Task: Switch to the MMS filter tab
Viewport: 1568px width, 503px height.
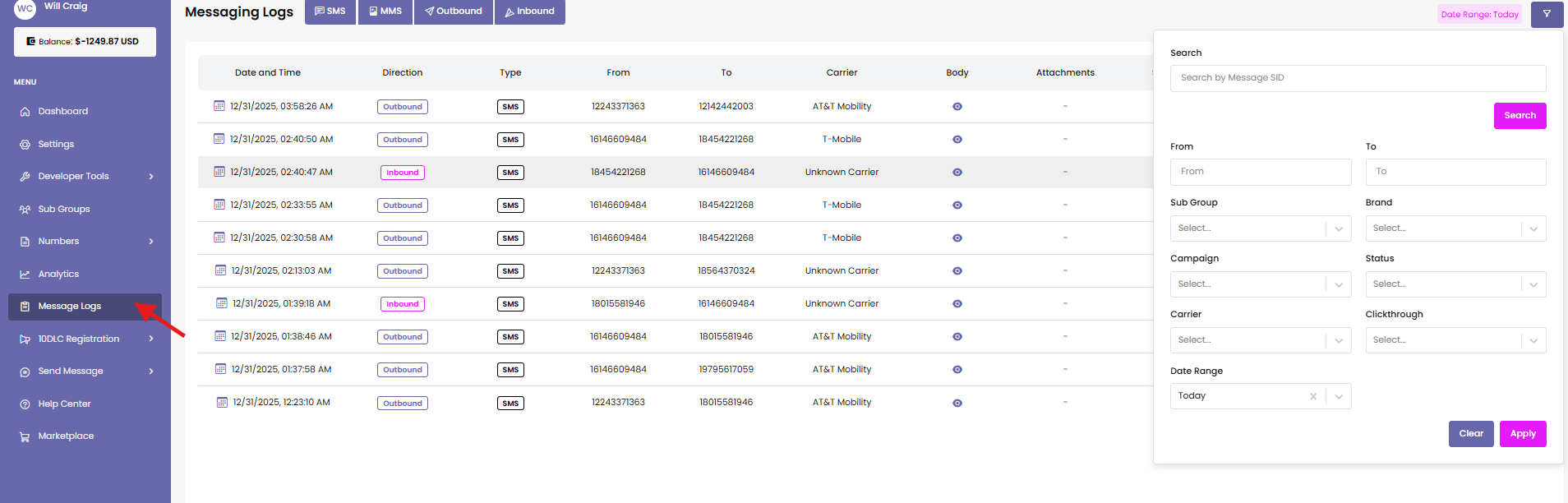Action: coord(385,12)
